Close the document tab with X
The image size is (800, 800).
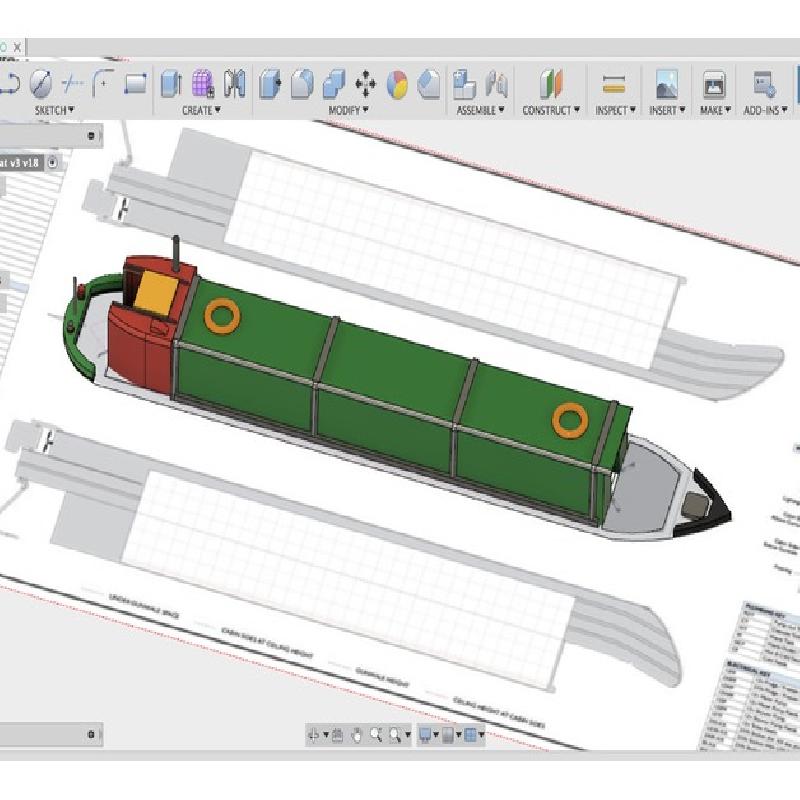click(17, 47)
